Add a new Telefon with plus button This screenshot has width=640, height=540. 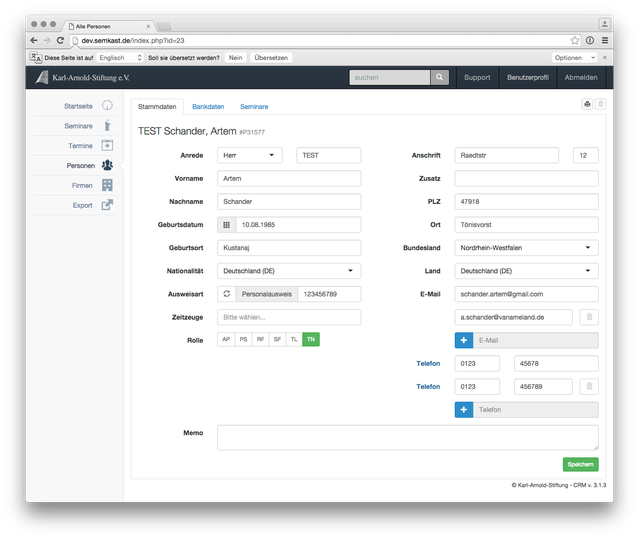pos(464,409)
